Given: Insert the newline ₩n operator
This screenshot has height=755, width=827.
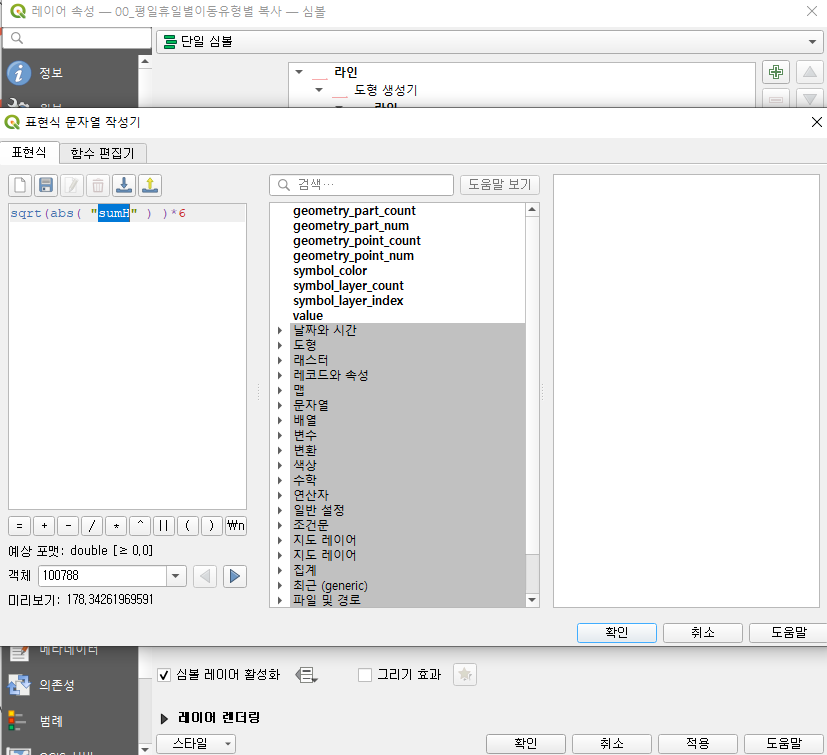Looking at the screenshot, I should (x=236, y=526).
